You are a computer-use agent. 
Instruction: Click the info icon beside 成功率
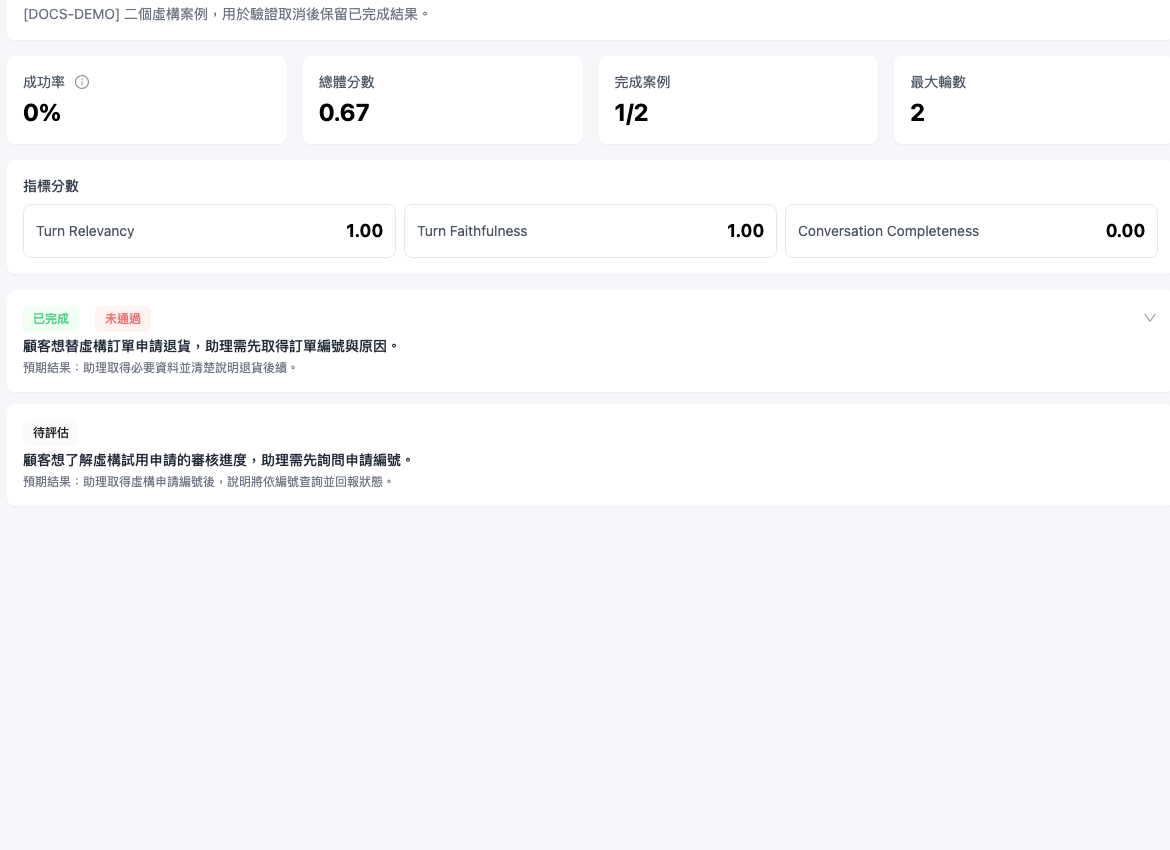[82, 82]
